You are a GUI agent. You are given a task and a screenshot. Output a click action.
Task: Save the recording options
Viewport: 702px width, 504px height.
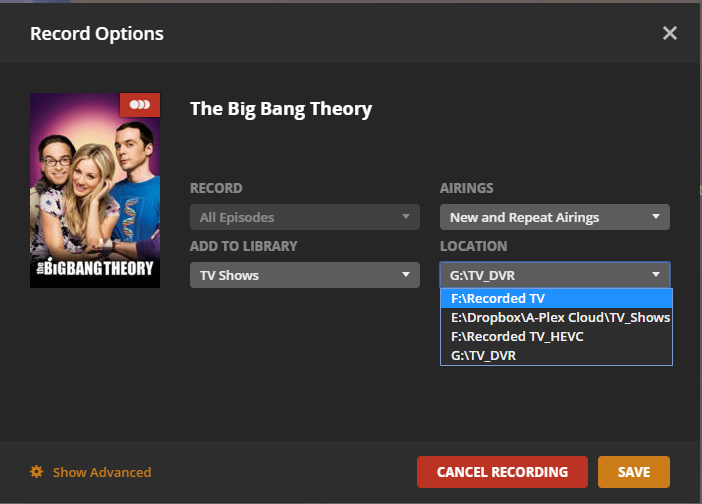(x=634, y=472)
